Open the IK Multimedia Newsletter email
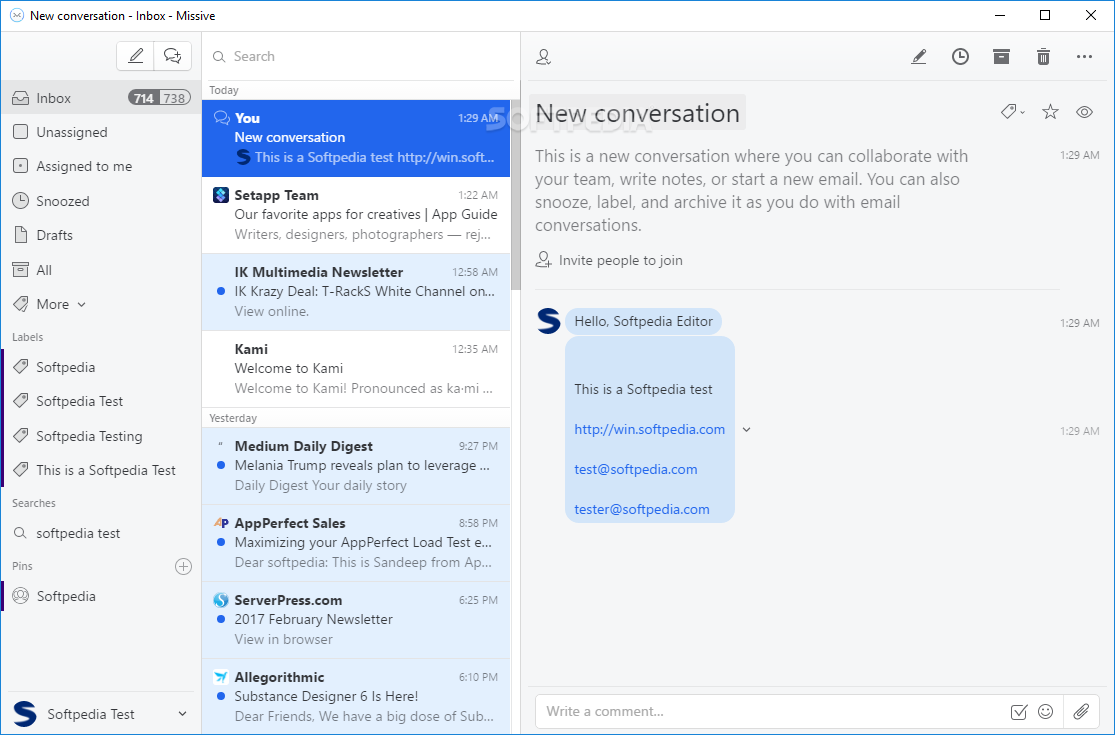The width and height of the screenshot is (1115, 735). [356, 292]
